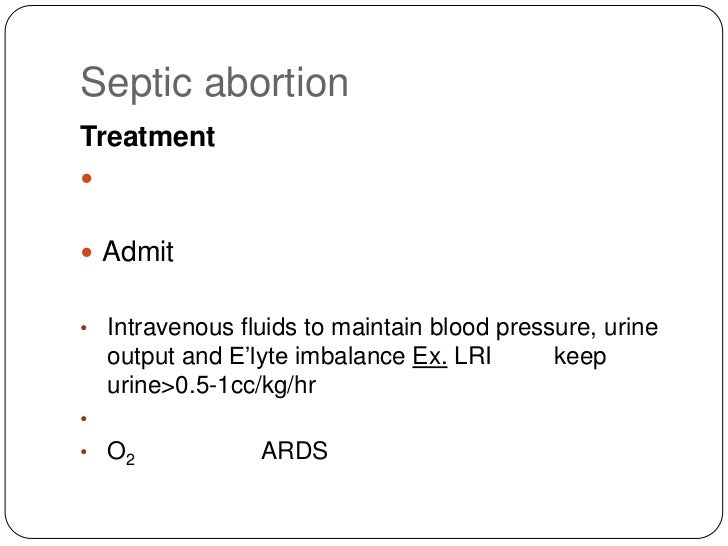Click the empty small bullet above O2
Screen dimensions: 728x546
(x=84, y=418)
